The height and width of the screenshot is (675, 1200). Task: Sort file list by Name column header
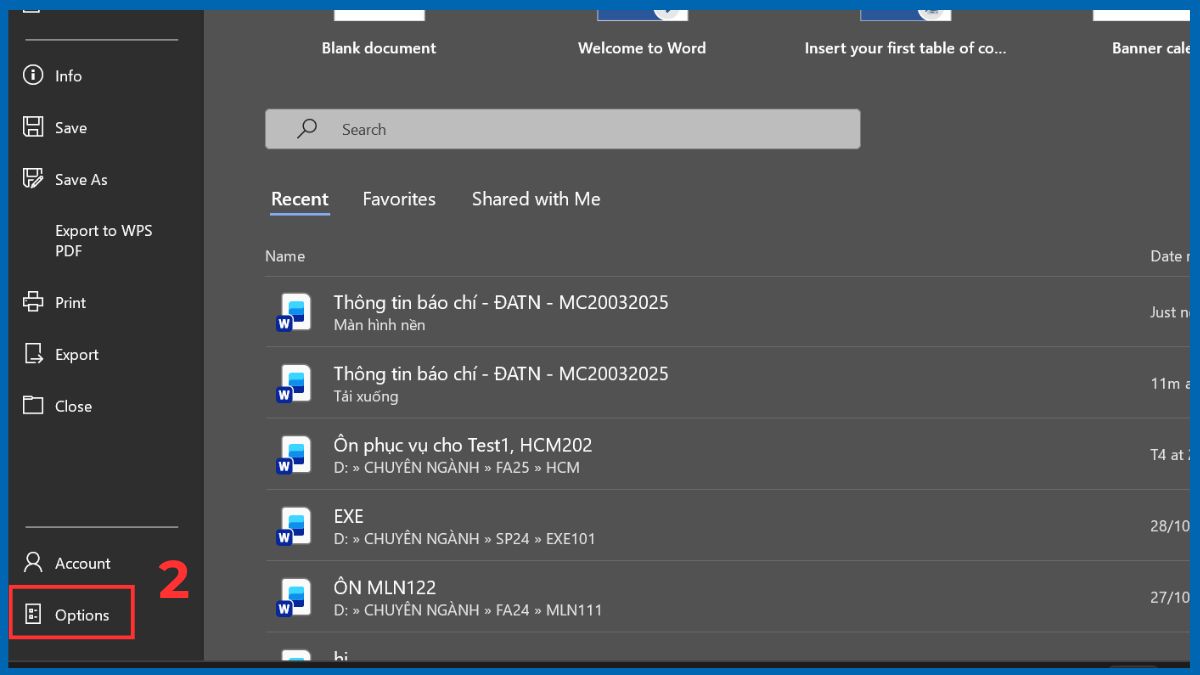(285, 256)
